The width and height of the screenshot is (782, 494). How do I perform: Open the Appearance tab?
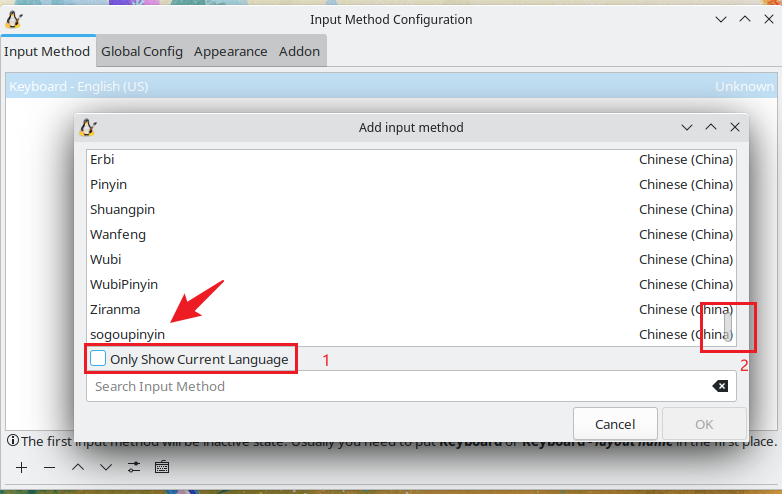[x=230, y=51]
